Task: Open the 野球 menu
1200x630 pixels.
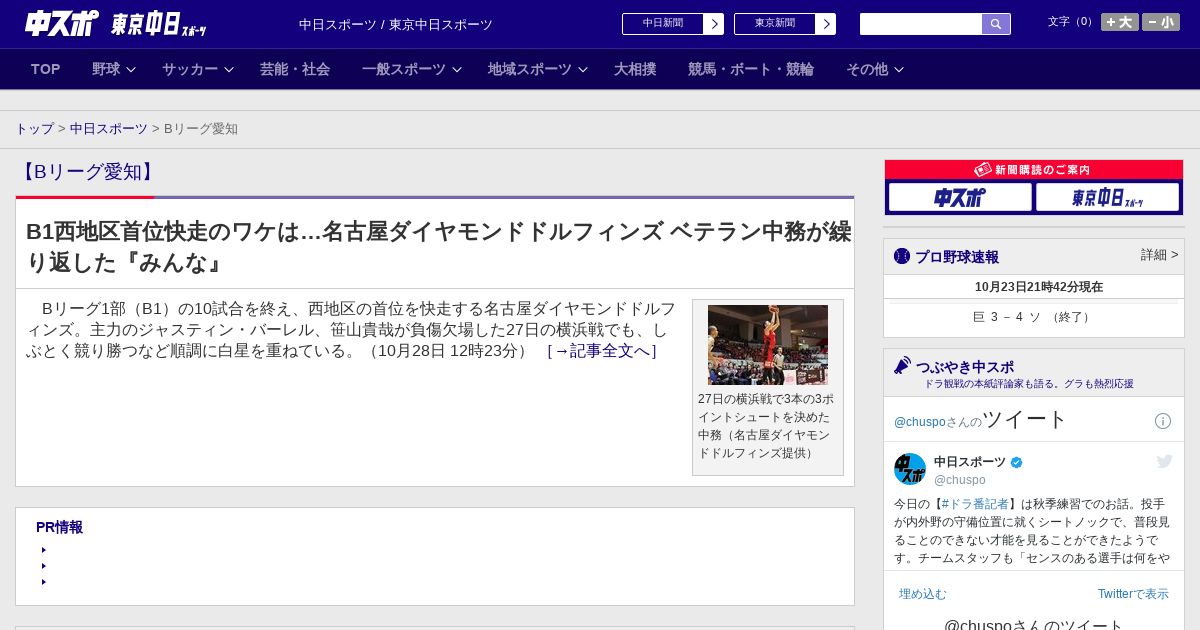Action: pyautogui.click(x=106, y=69)
